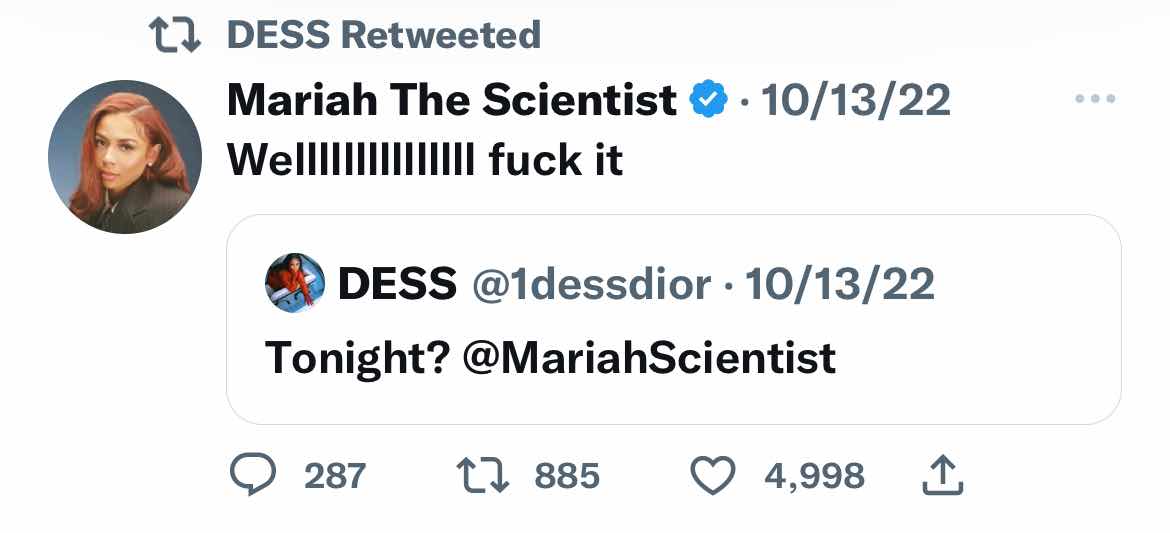The image size is (1170, 533).
Task: Click the 287 replies count
Action: point(334,476)
